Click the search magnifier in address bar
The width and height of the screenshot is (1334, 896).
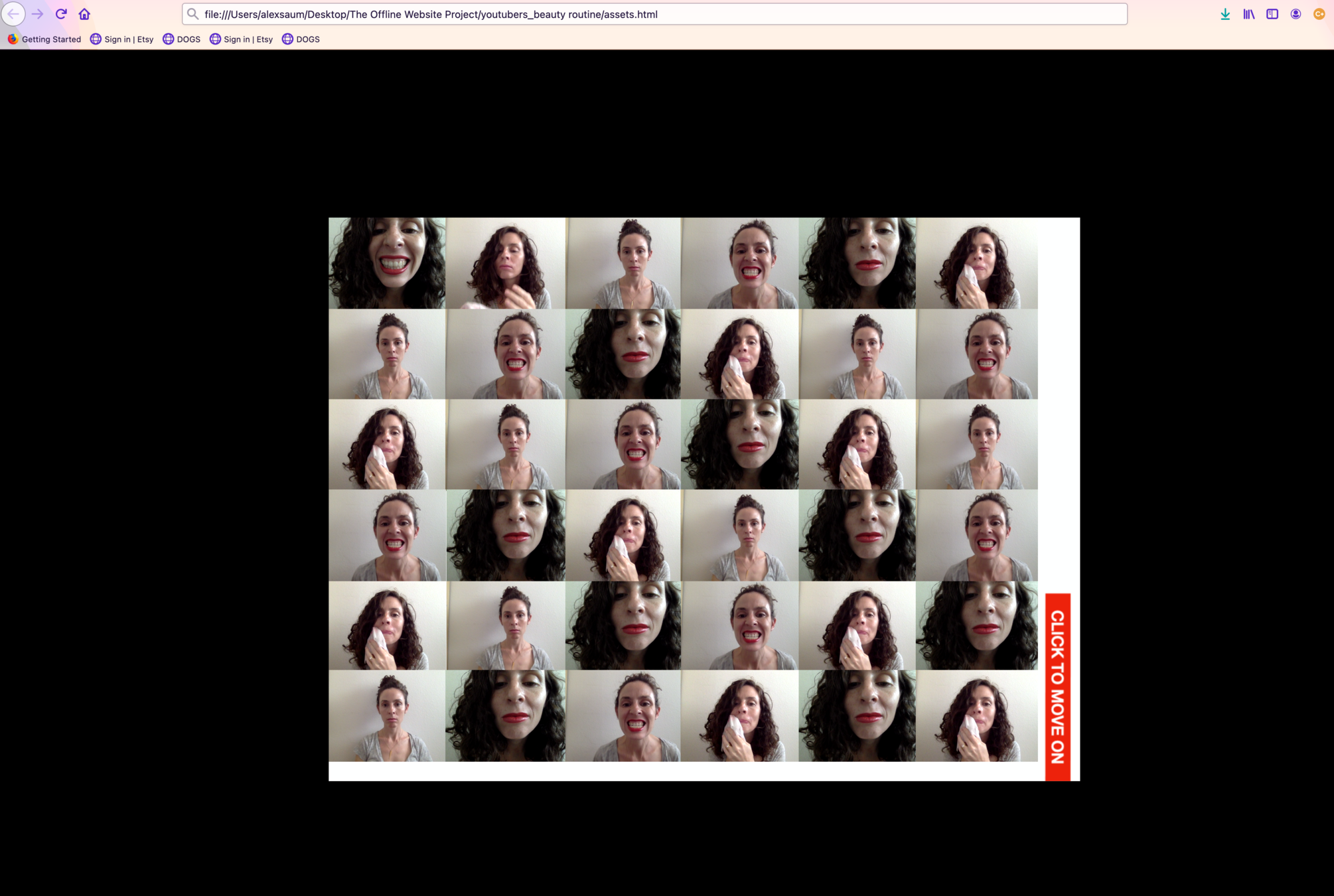[192, 14]
